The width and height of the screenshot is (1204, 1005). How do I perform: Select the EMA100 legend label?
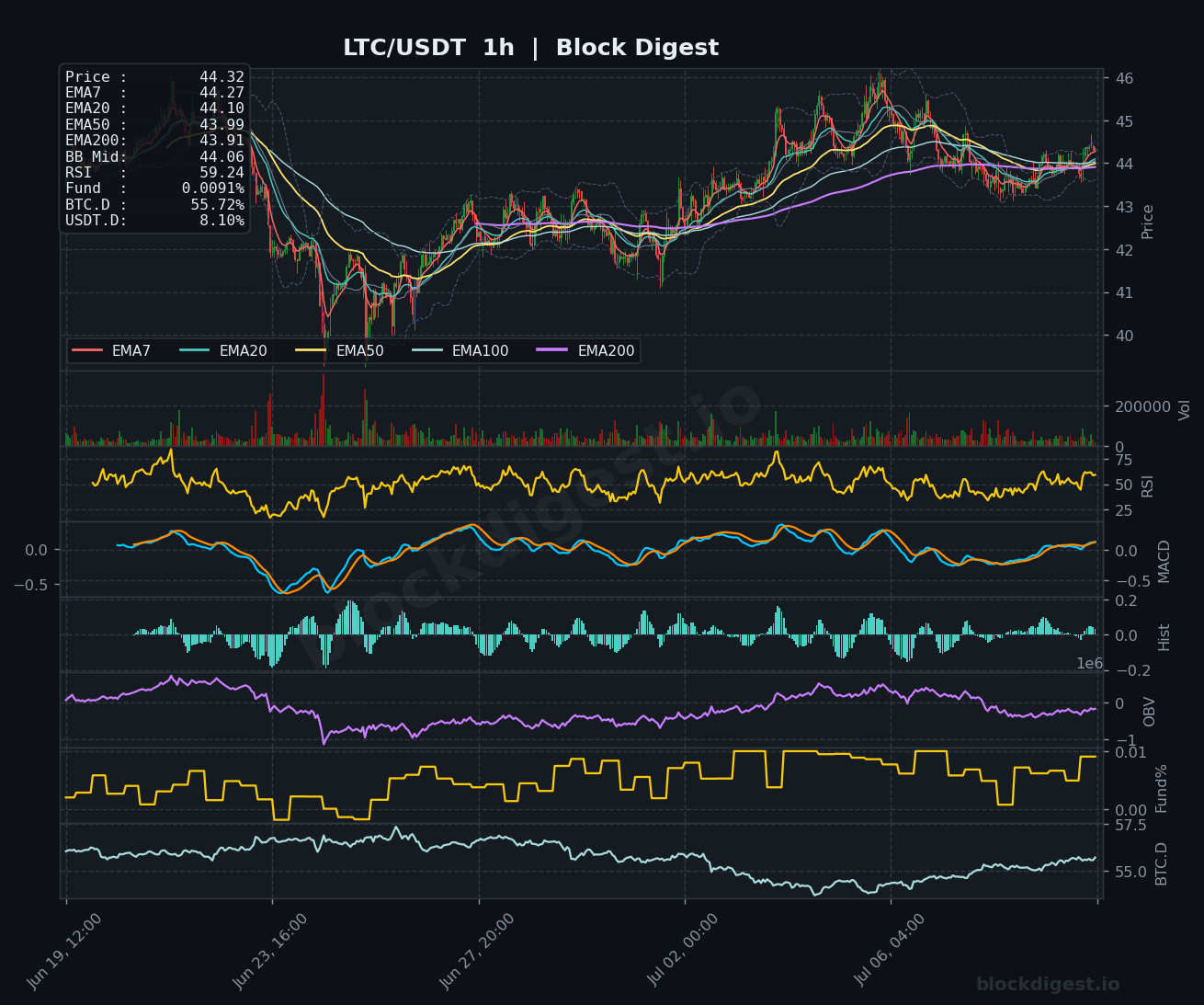[x=480, y=351]
